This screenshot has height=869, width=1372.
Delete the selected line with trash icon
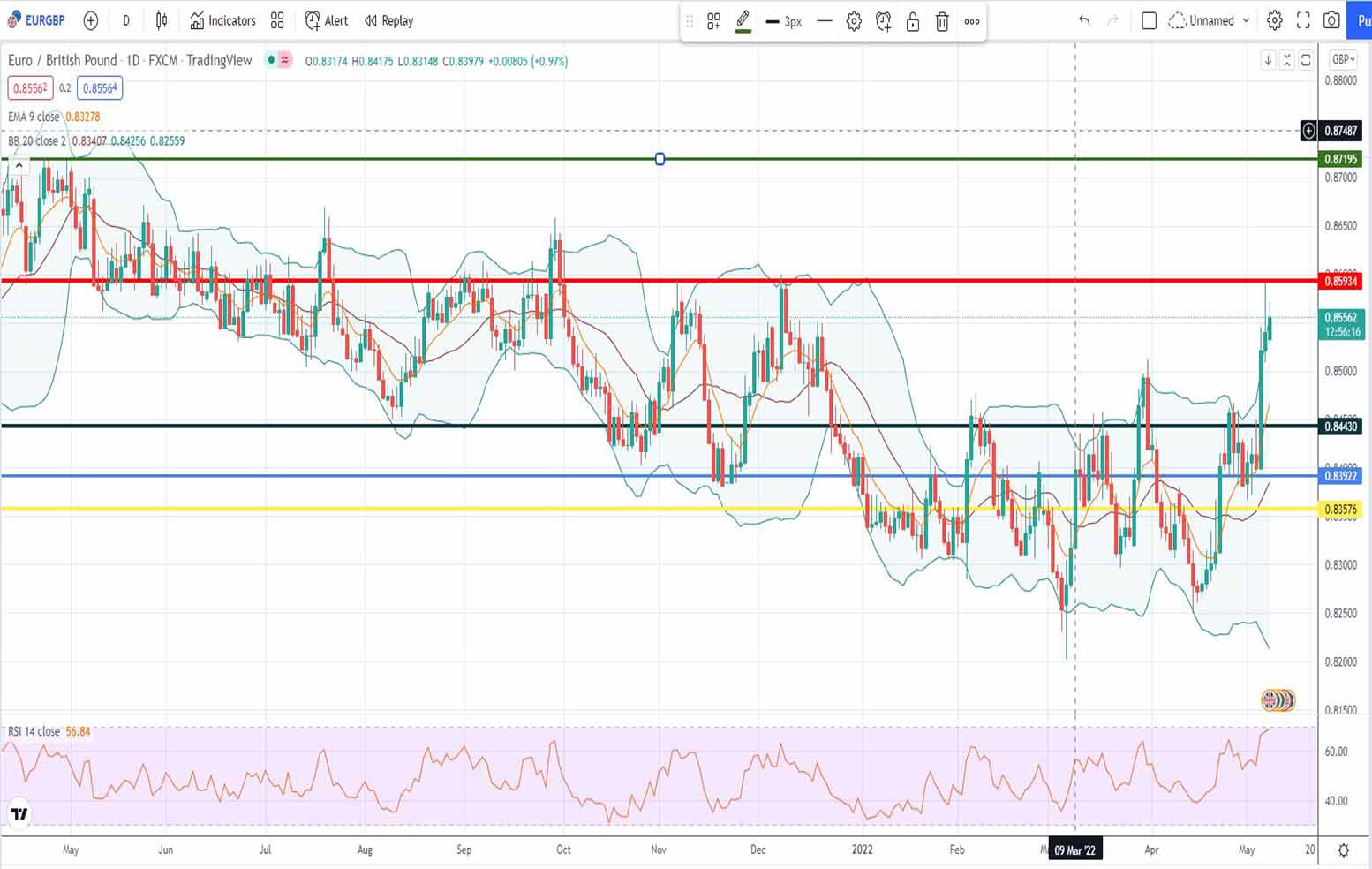[x=942, y=21]
